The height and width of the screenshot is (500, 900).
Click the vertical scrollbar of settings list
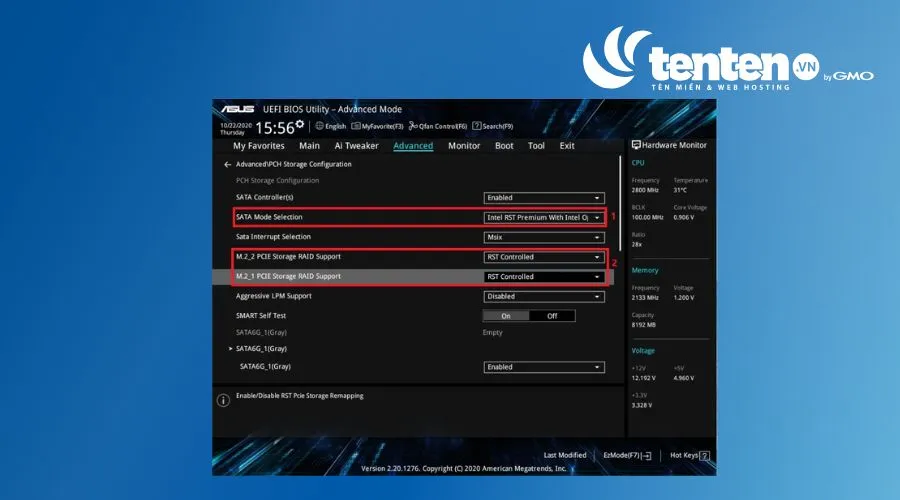(620, 191)
